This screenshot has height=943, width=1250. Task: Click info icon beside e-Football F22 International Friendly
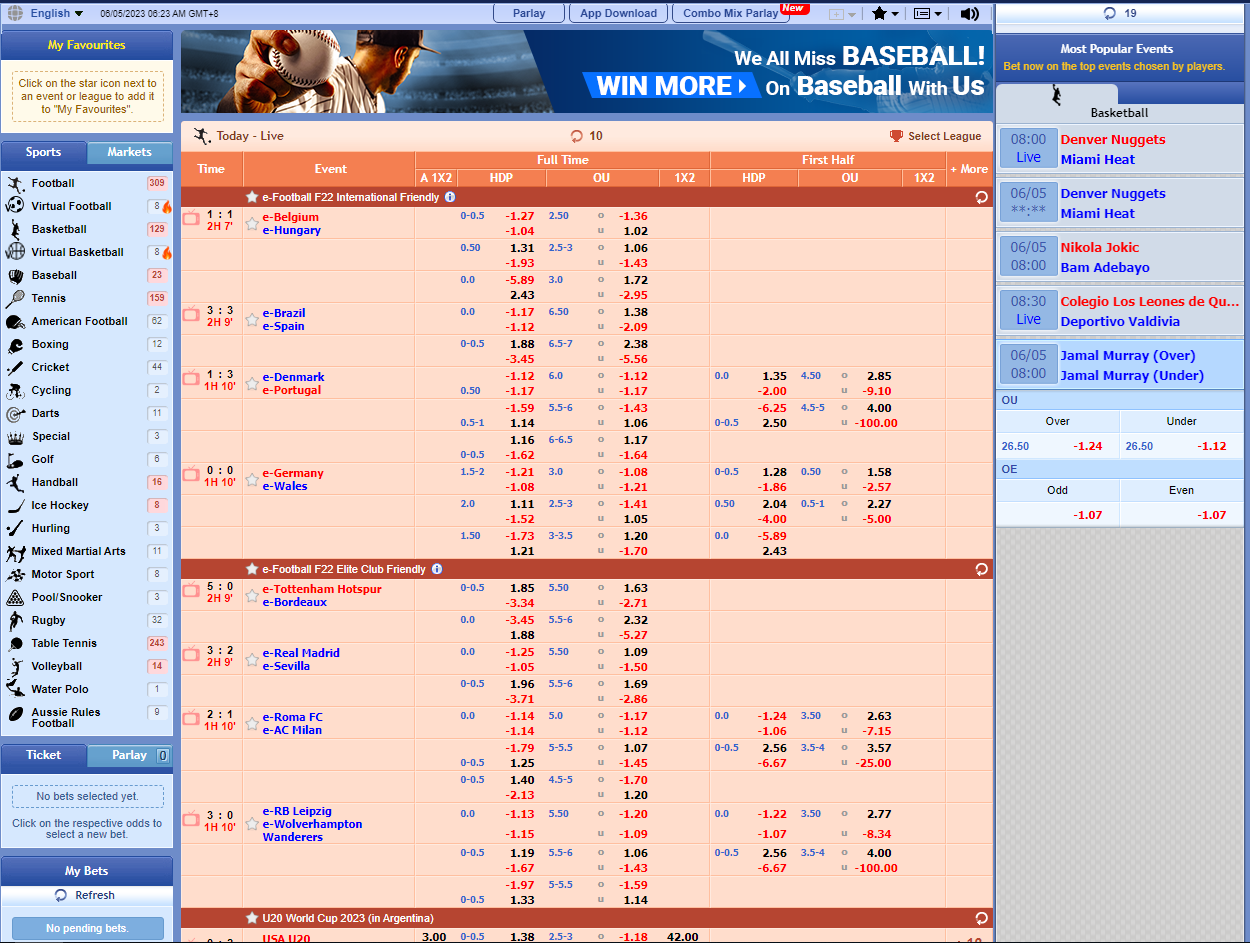pyautogui.click(x=450, y=197)
